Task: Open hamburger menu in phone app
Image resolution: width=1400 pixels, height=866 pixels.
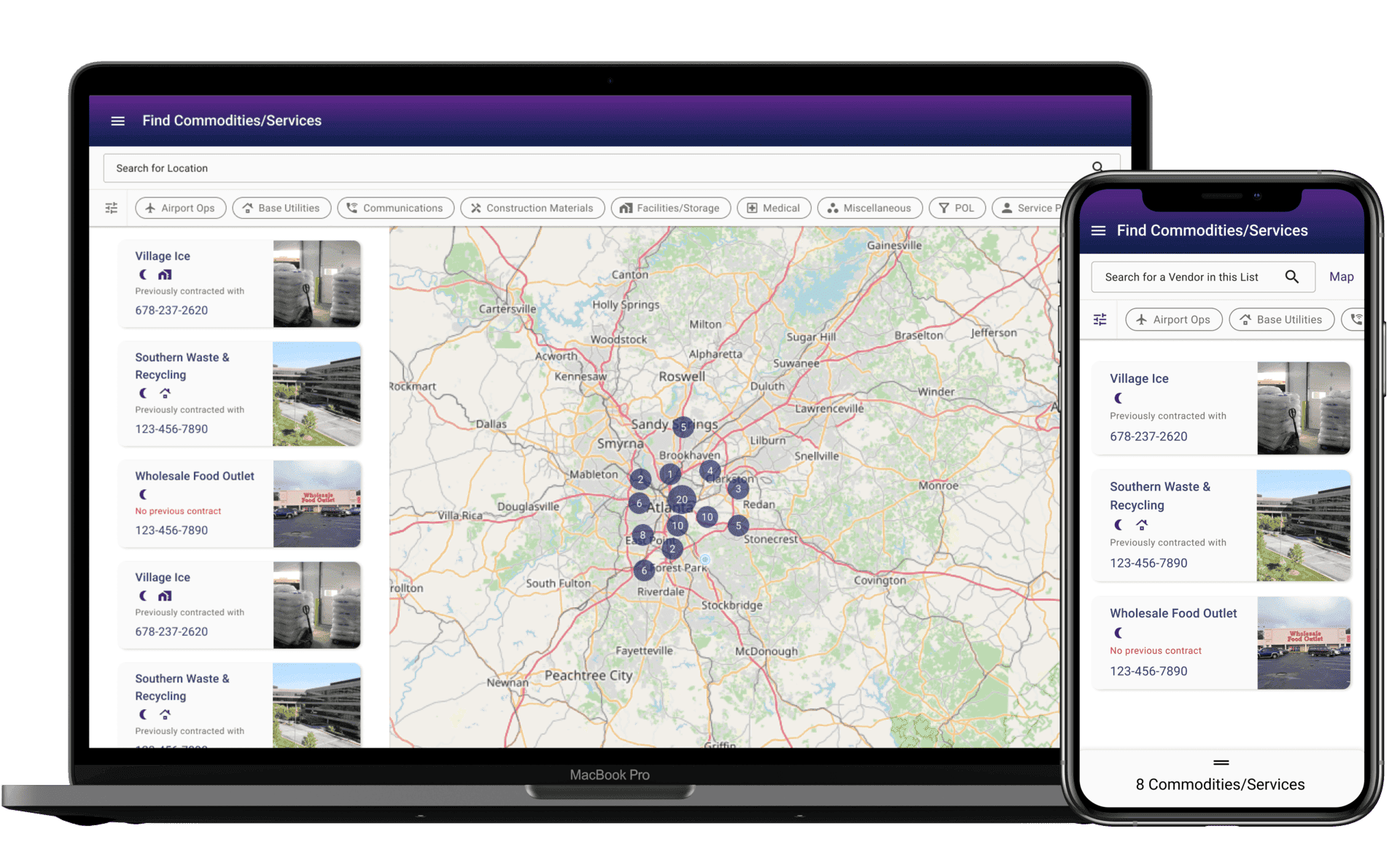Action: [x=1098, y=231]
